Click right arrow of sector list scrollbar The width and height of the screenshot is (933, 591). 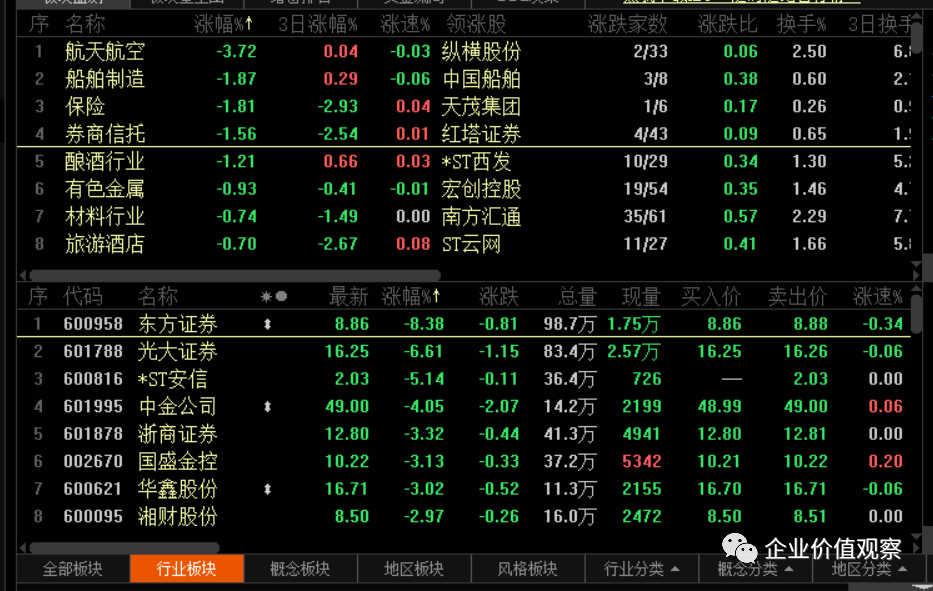click(916, 275)
